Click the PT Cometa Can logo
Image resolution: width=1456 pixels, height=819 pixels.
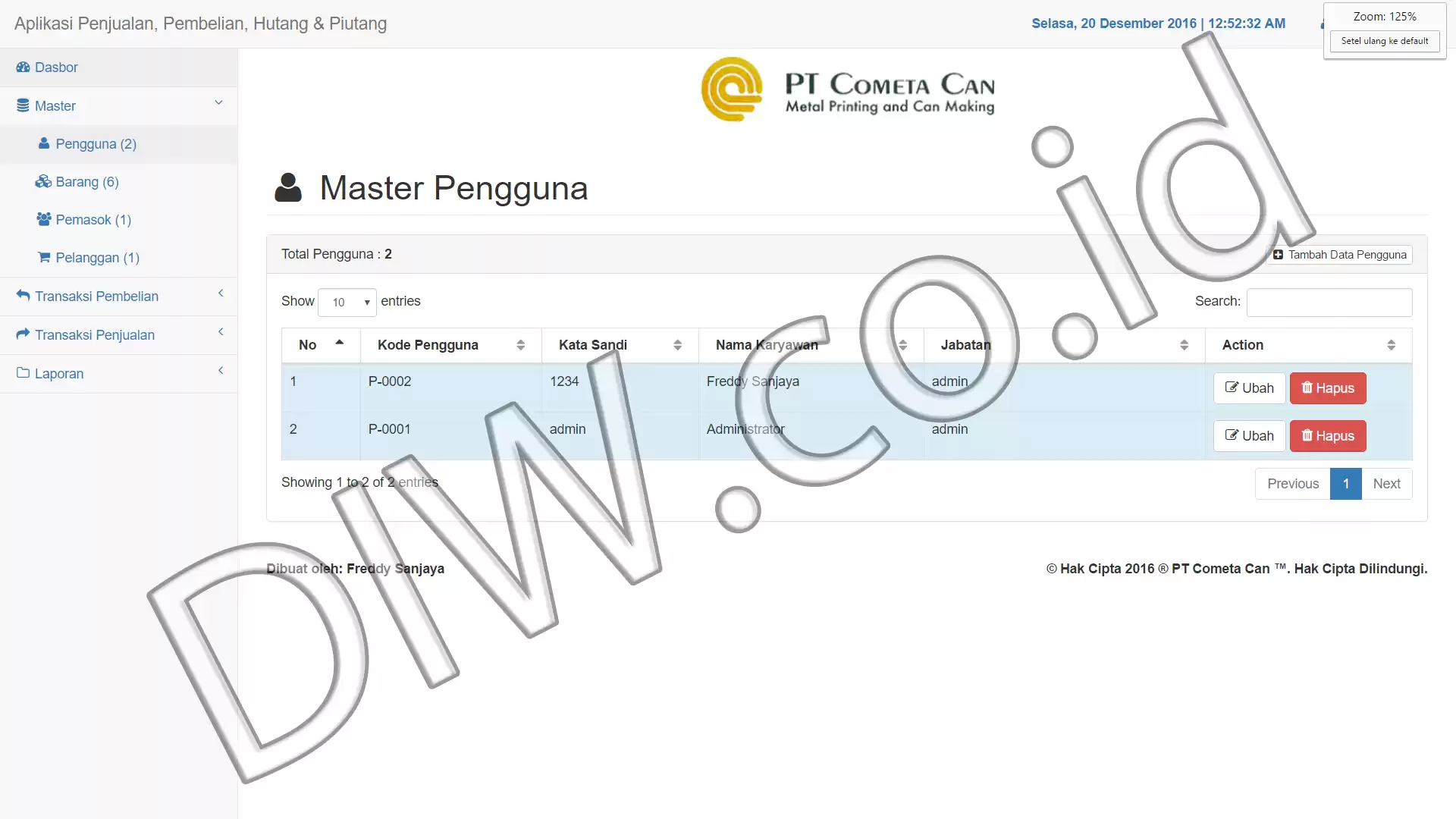click(x=847, y=89)
